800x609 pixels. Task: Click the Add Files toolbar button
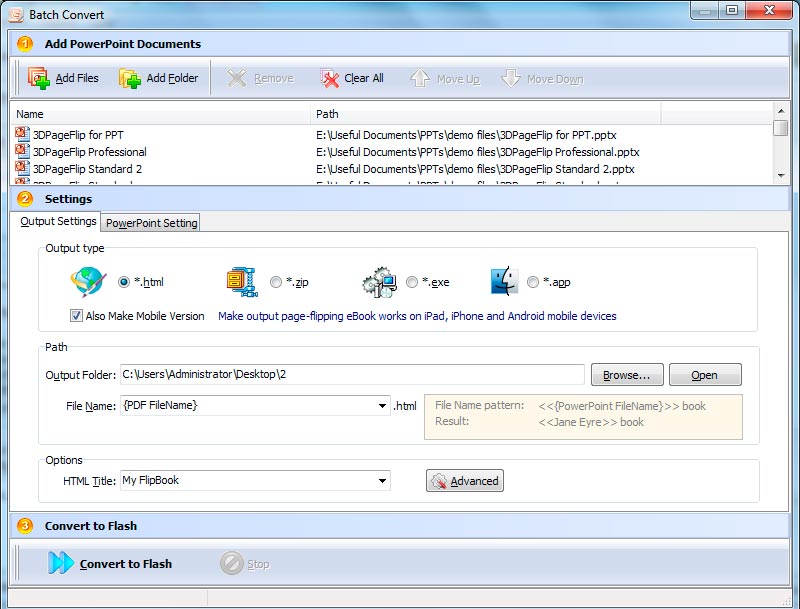click(63, 78)
